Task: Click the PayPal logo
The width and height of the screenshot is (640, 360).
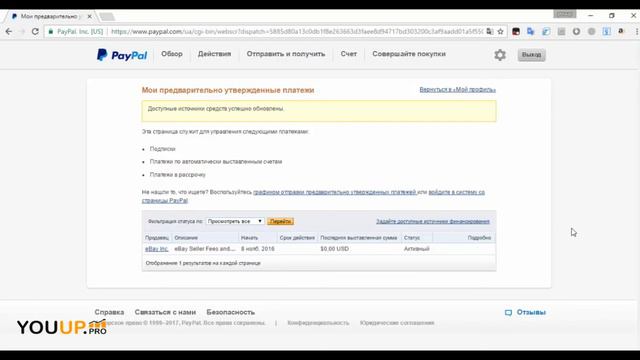Action: (x=122, y=55)
